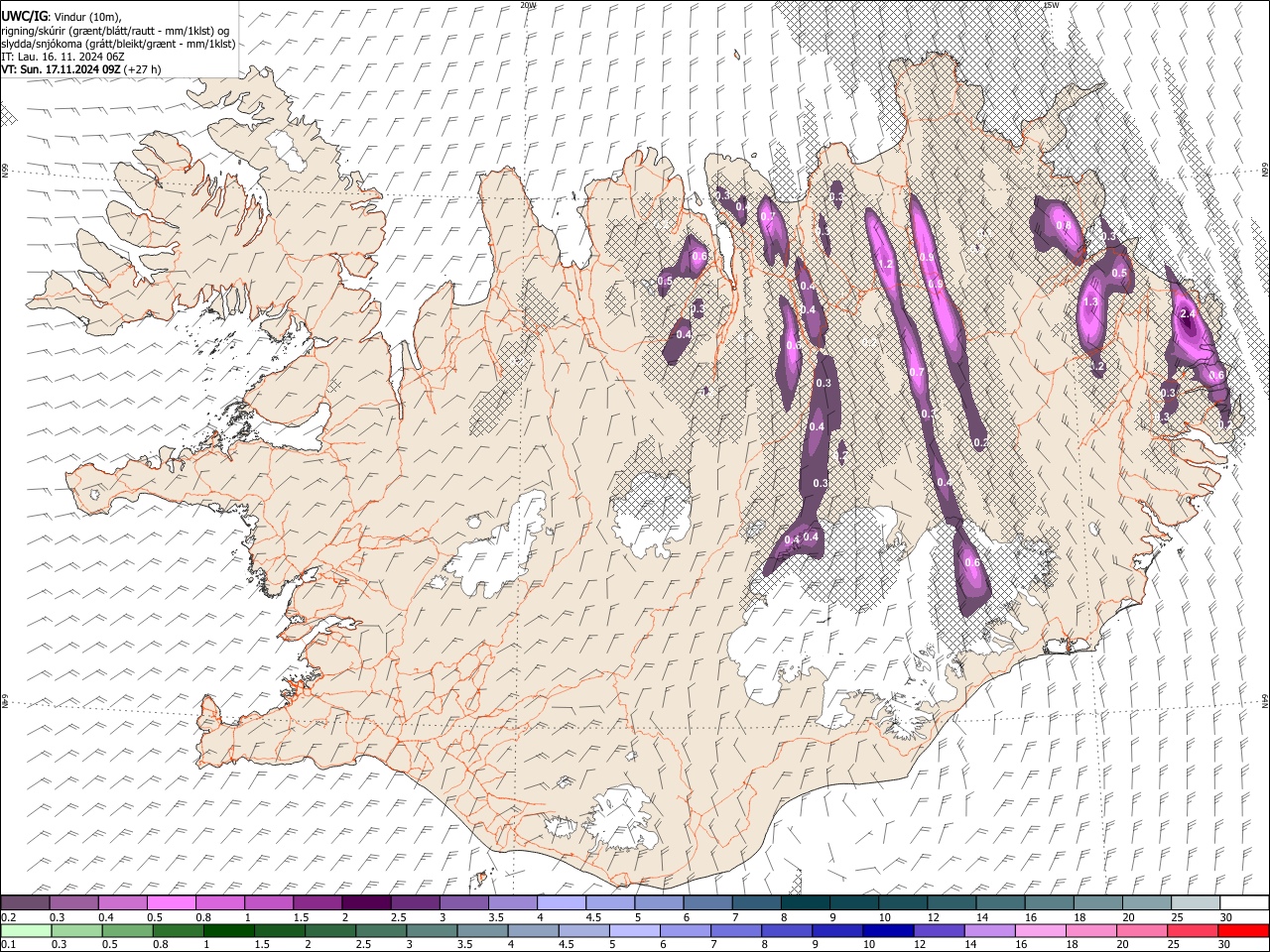The width and height of the screenshot is (1270, 952).
Task: Pick the deep blue 10–12 rain swatch
Action: (888, 931)
